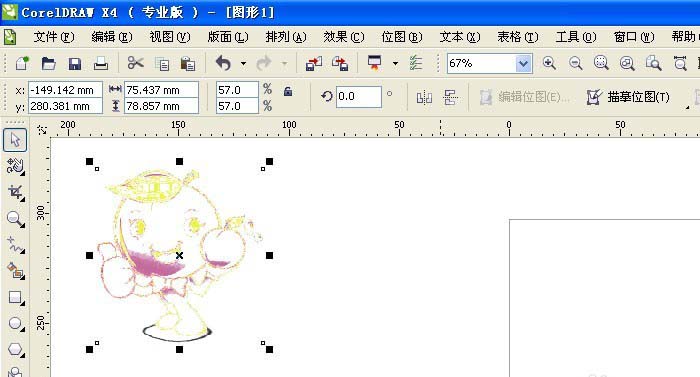This screenshot has width=700, height=377.
Task: Open the 位图(B) menu
Action: [x=402, y=37]
